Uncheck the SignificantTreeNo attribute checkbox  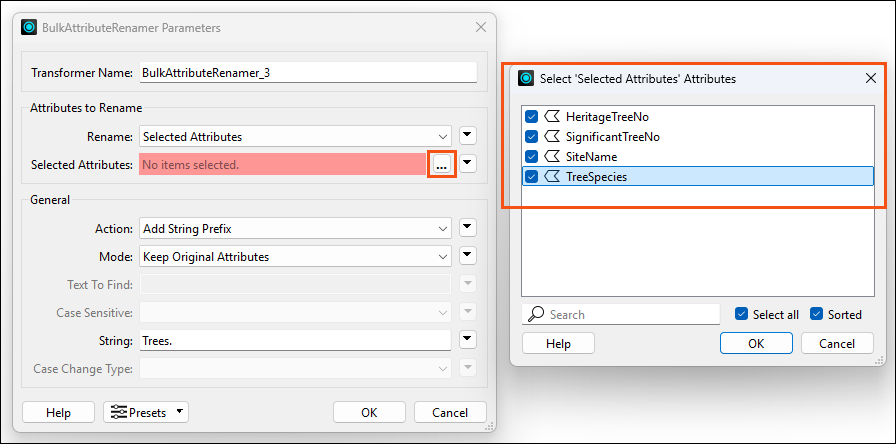[x=531, y=137]
